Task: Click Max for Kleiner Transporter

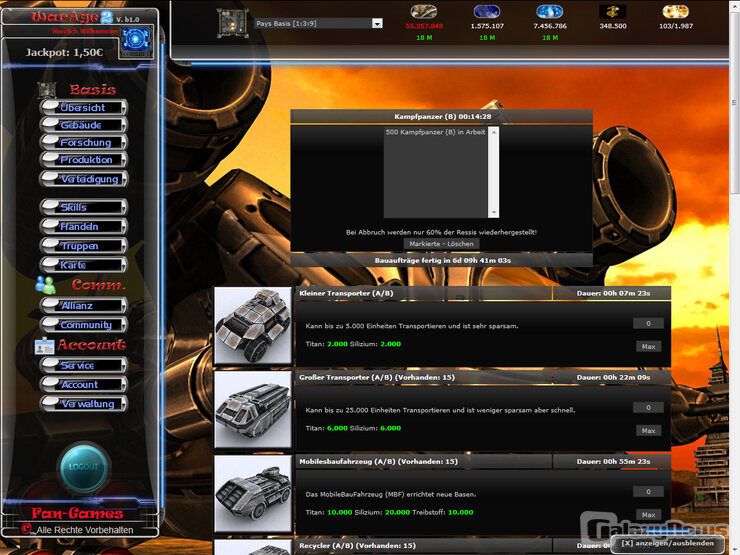Action: point(648,346)
